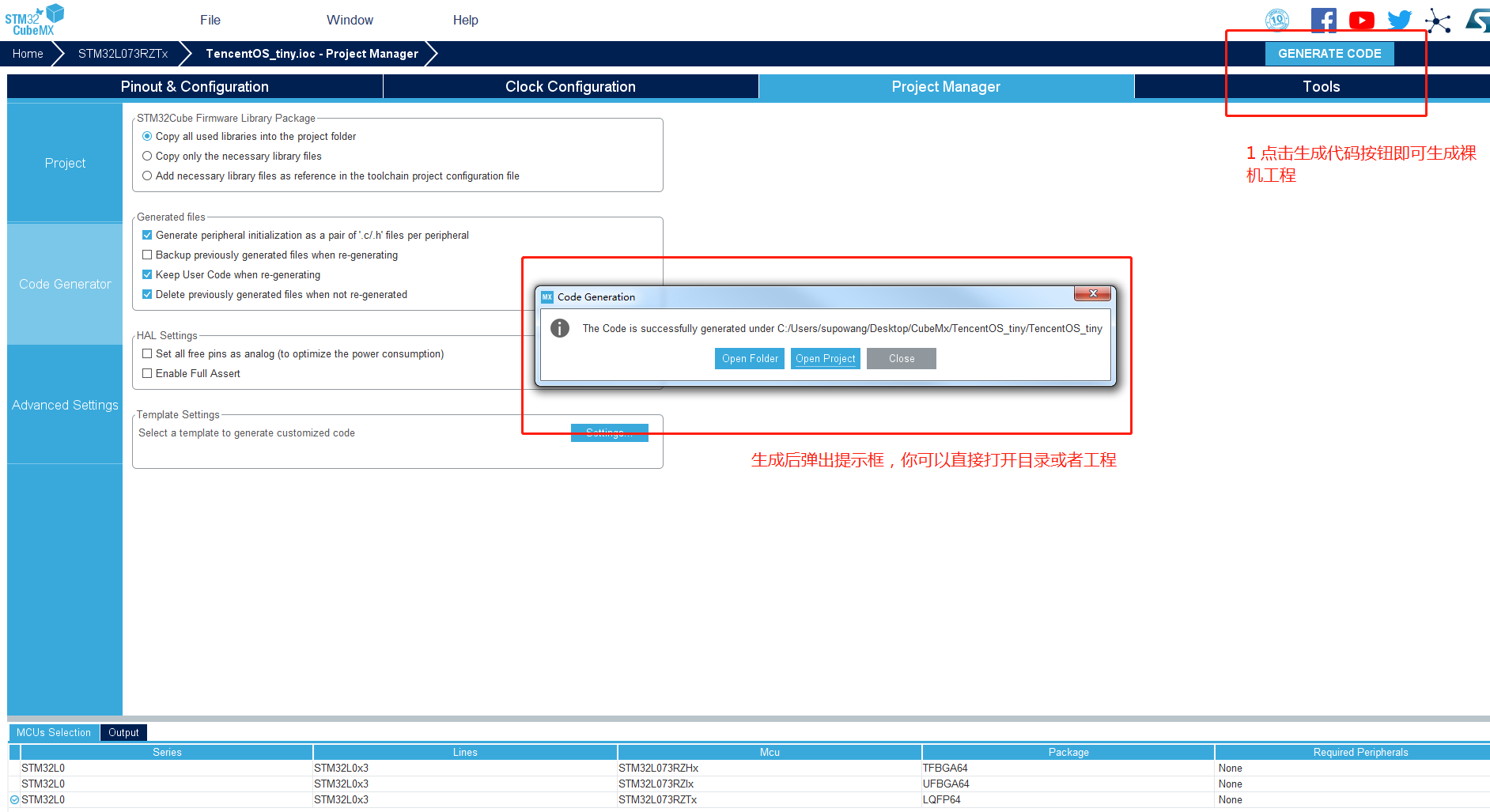Enable Full Assert checkbox
1490x812 pixels.
(147, 374)
